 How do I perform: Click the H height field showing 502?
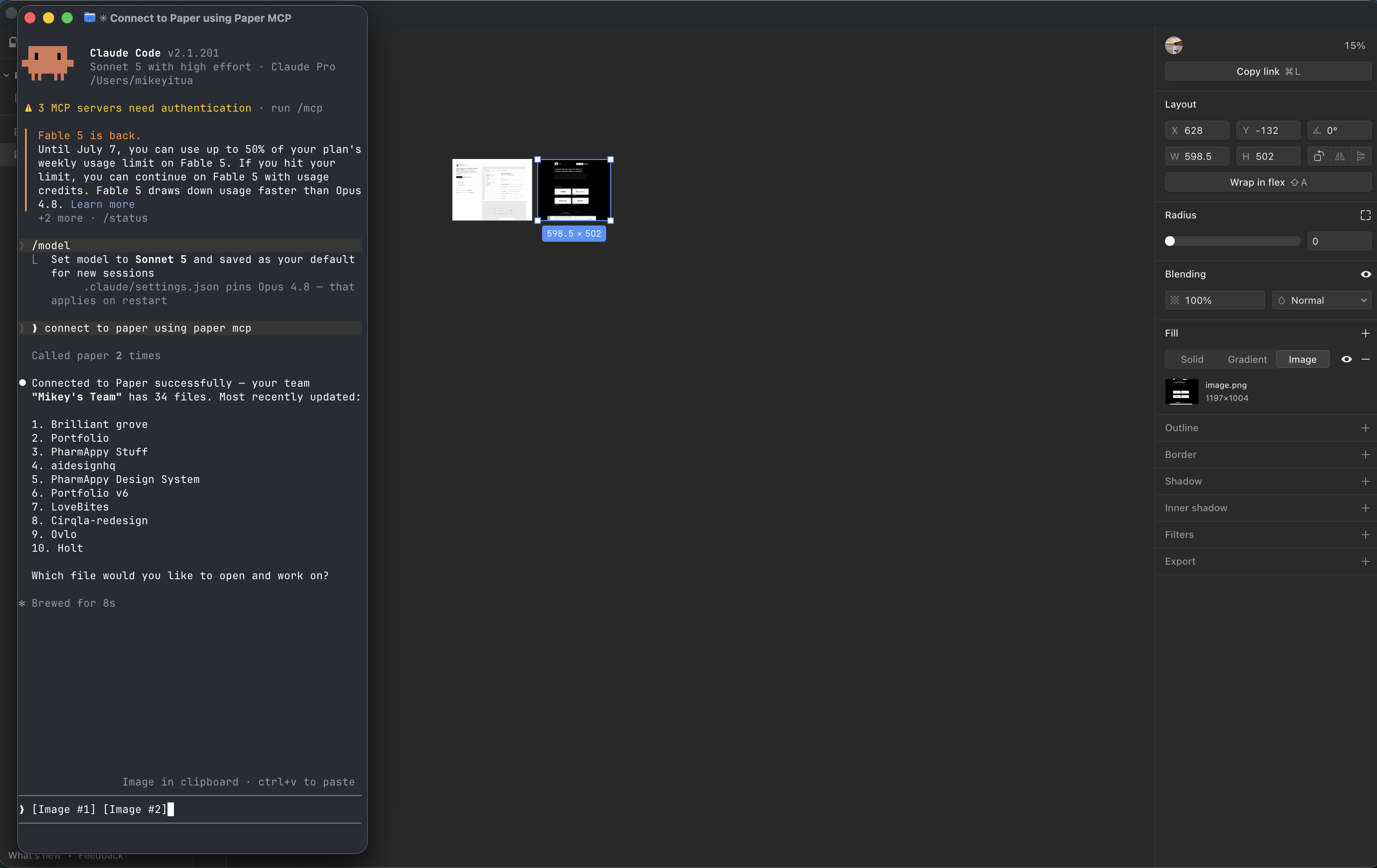1268,156
